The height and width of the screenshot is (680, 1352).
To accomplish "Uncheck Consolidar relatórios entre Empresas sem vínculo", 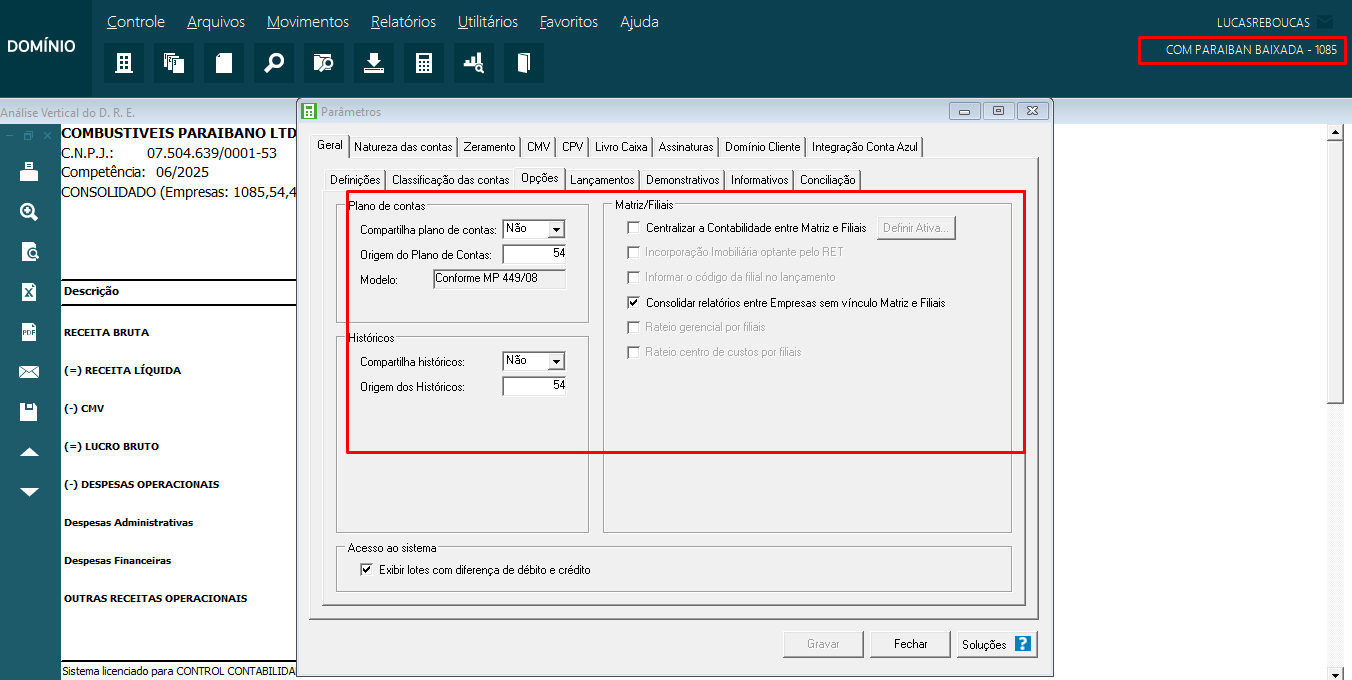I will coord(633,302).
